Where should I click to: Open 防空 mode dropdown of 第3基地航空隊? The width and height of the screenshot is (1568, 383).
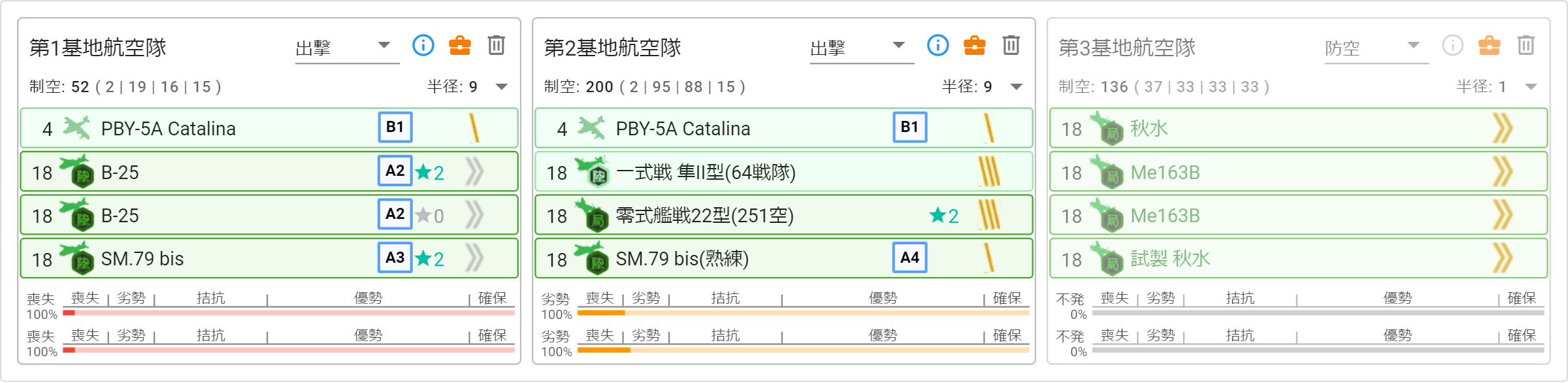[1377, 48]
